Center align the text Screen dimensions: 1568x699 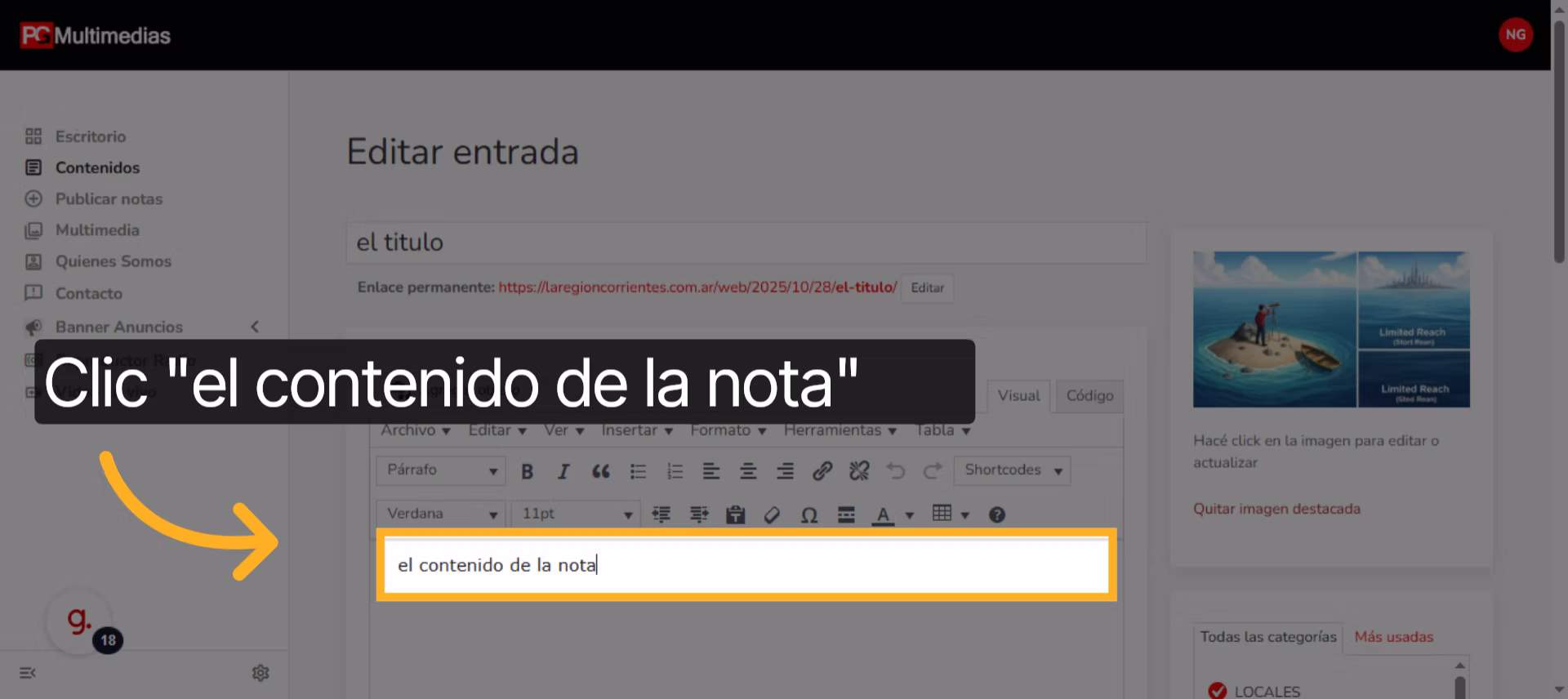click(x=747, y=471)
